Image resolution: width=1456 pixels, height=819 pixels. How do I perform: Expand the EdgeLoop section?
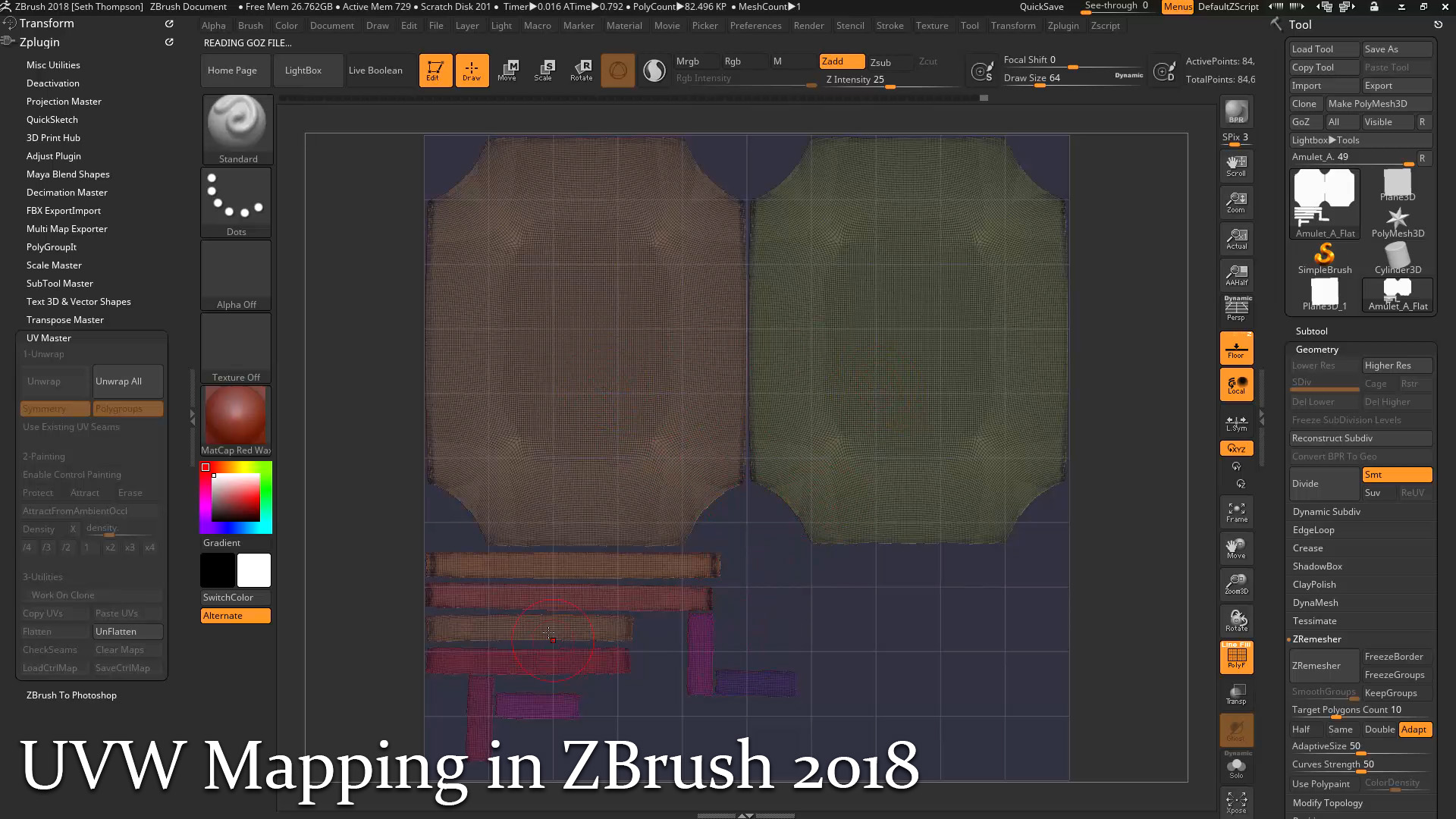1313,530
